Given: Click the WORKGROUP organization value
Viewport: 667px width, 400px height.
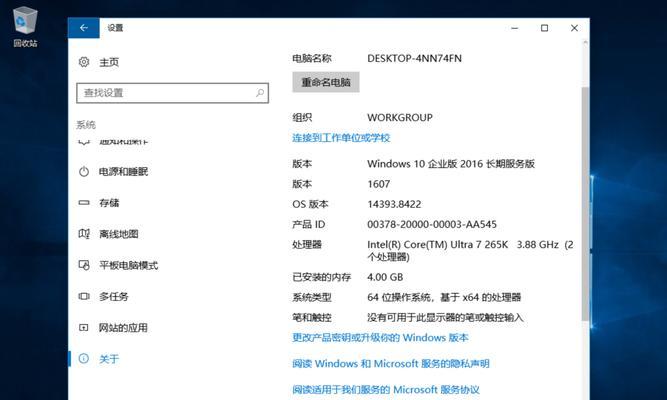Looking at the screenshot, I should pos(400,118).
